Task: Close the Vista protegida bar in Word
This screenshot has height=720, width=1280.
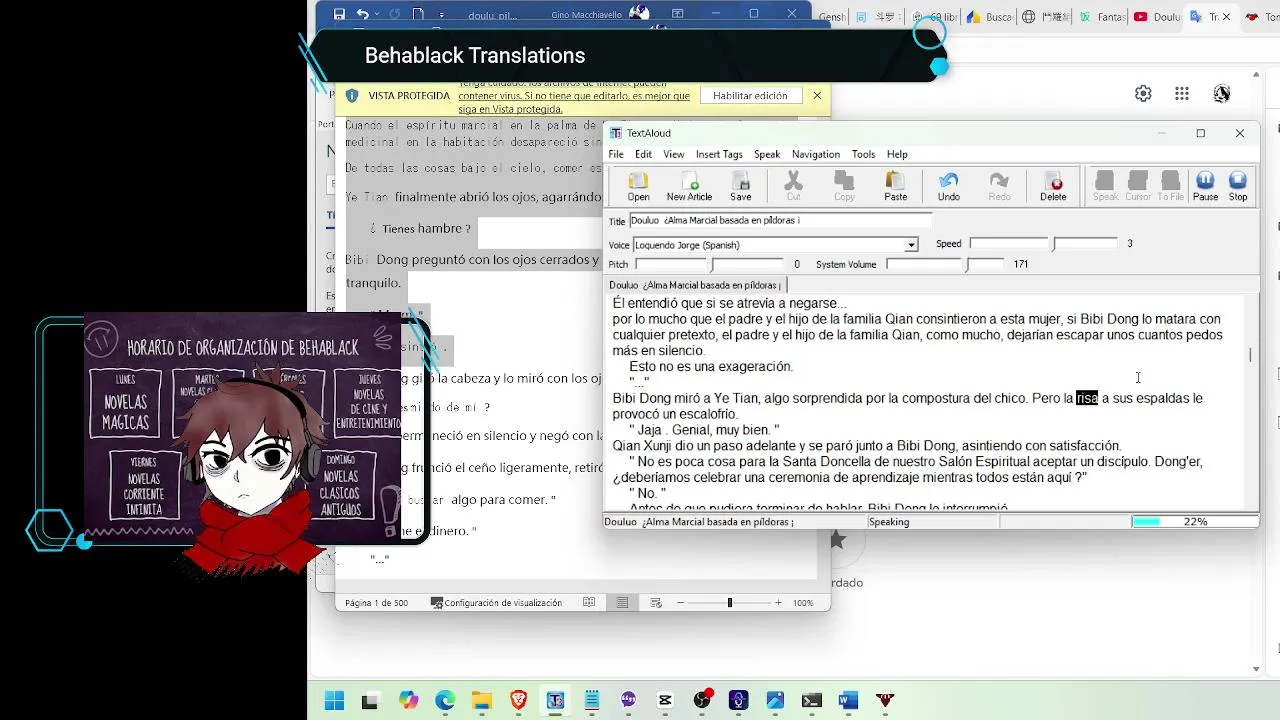Action: coord(817,96)
